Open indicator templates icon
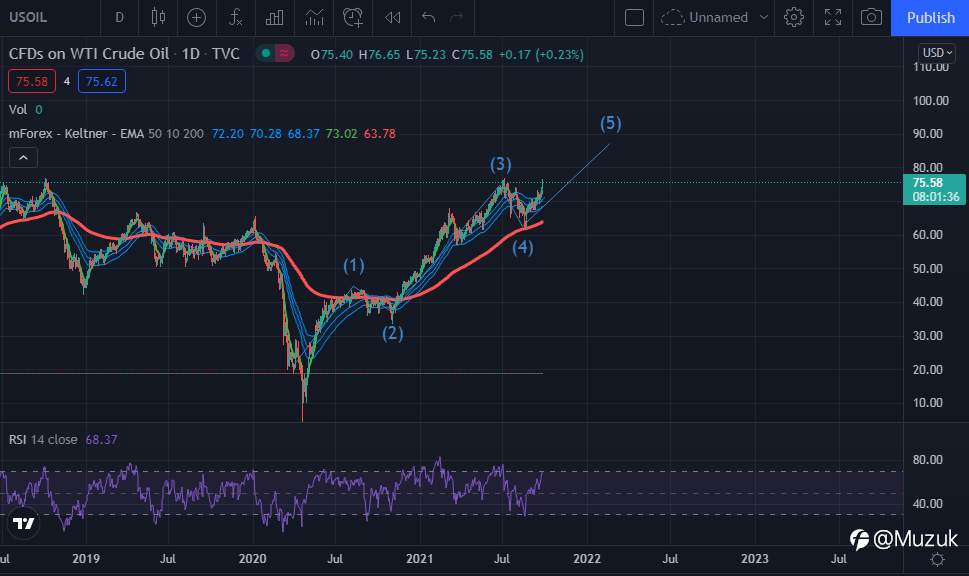Image resolution: width=969 pixels, height=576 pixels. click(314, 17)
